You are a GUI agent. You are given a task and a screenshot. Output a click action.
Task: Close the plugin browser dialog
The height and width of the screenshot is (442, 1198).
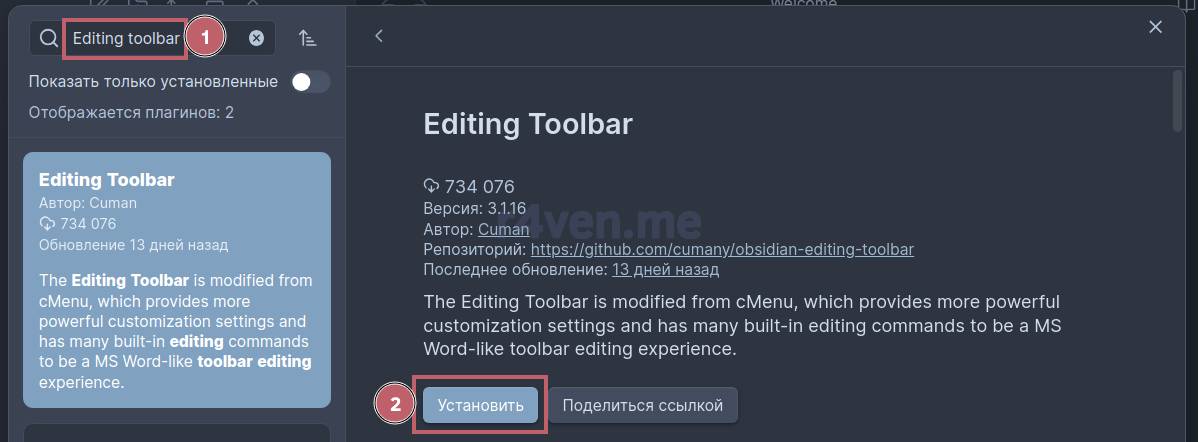pyautogui.click(x=1155, y=27)
